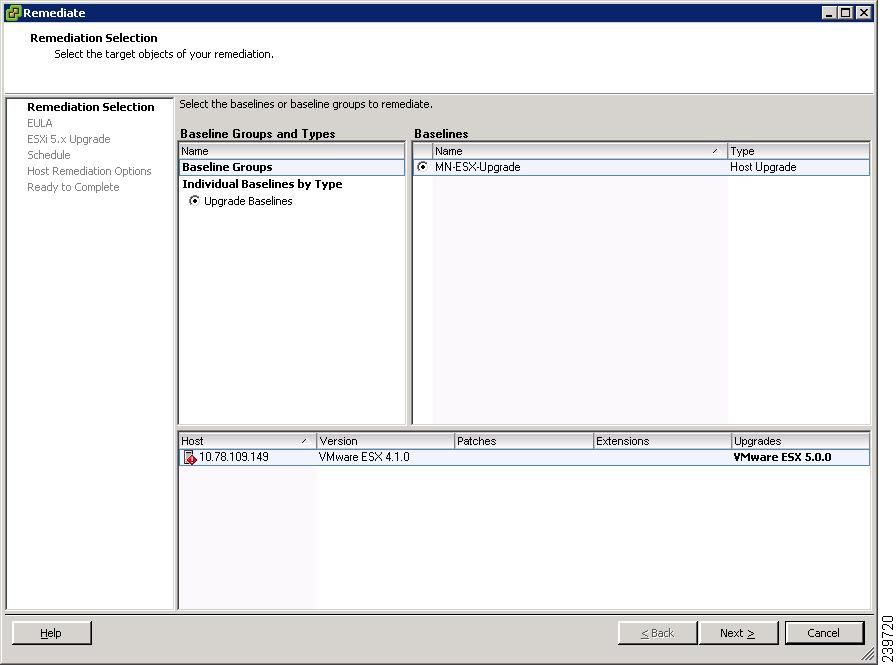This screenshot has width=896, height=665.
Task: Sort hosts by the Upgrades column header
Action: 801,441
